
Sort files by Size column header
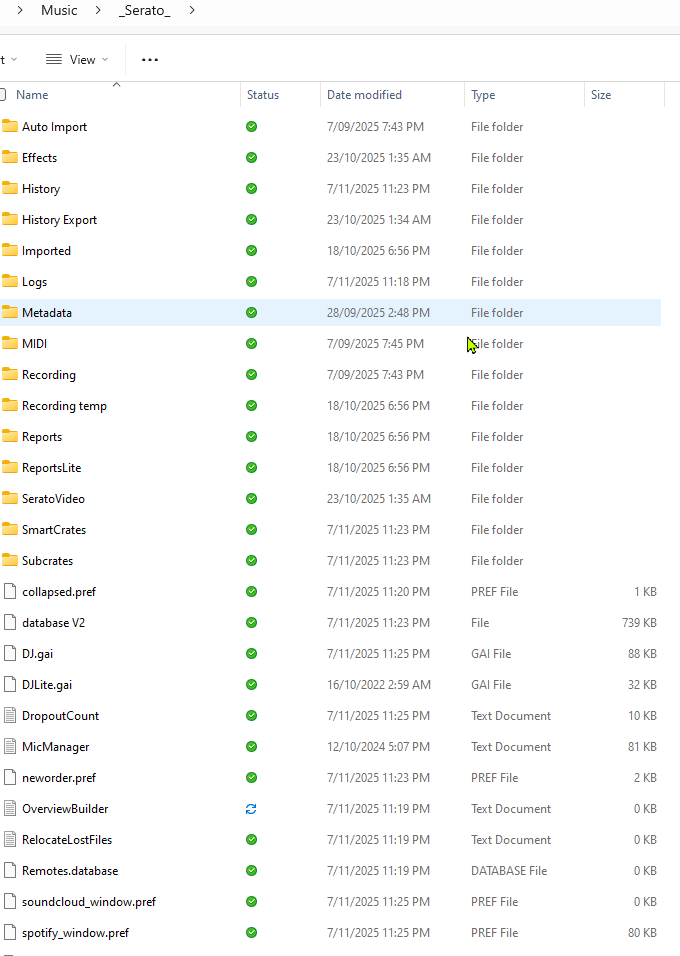601,95
